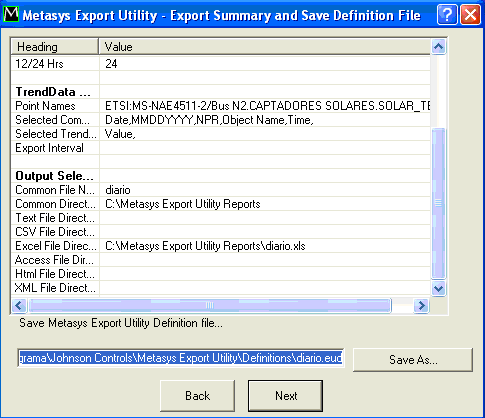485x418 pixels.
Task: Select the Excel File Direc... row heading
Action: coord(56,246)
